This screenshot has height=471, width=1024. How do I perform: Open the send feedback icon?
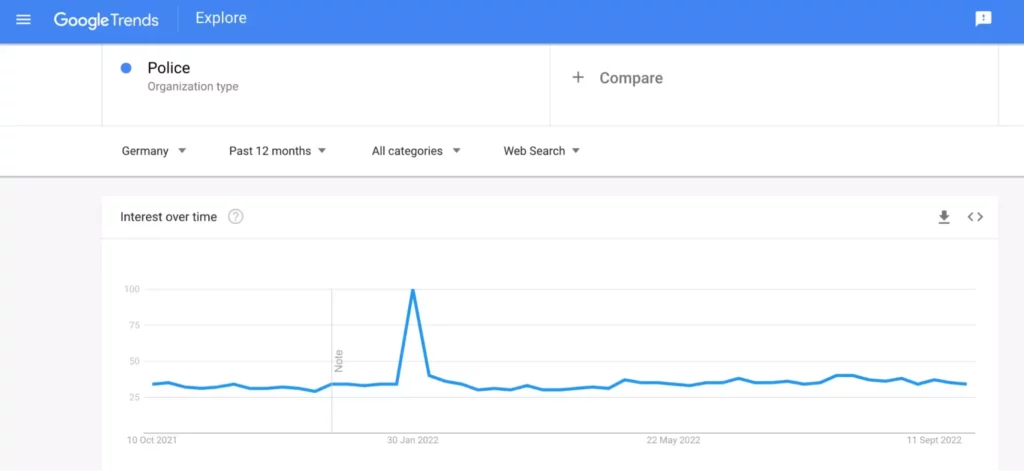[x=983, y=19]
